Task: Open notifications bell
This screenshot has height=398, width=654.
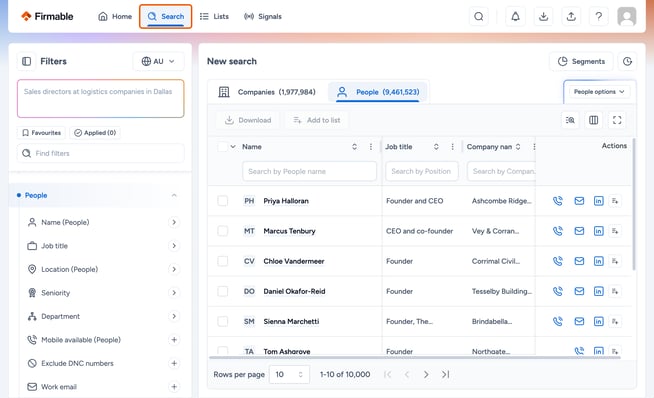Action: [x=516, y=16]
